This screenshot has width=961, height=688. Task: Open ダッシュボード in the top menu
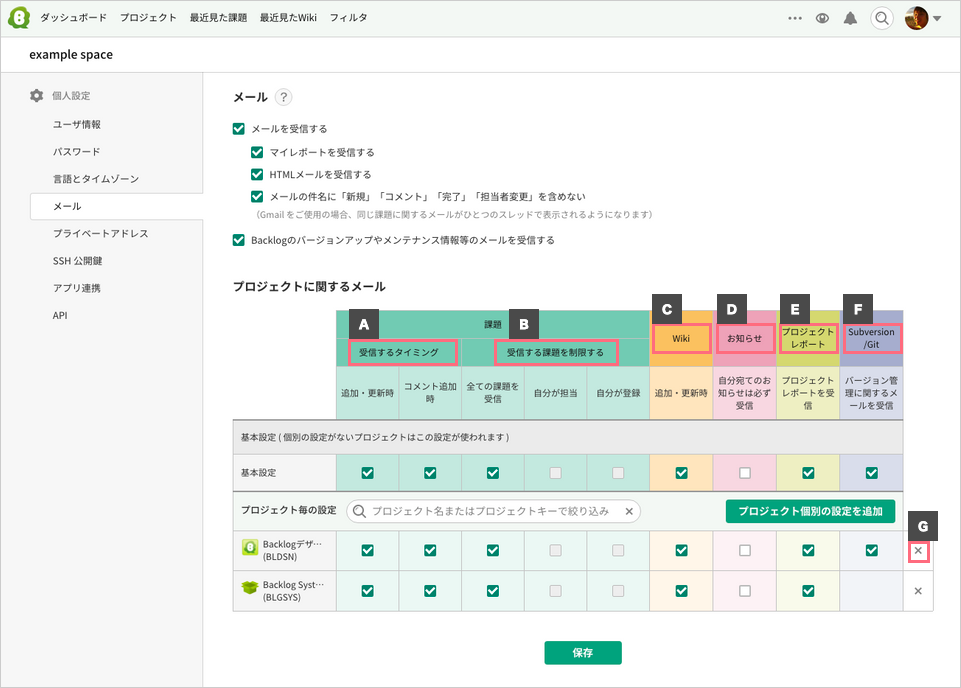click(x=74, y=18)
